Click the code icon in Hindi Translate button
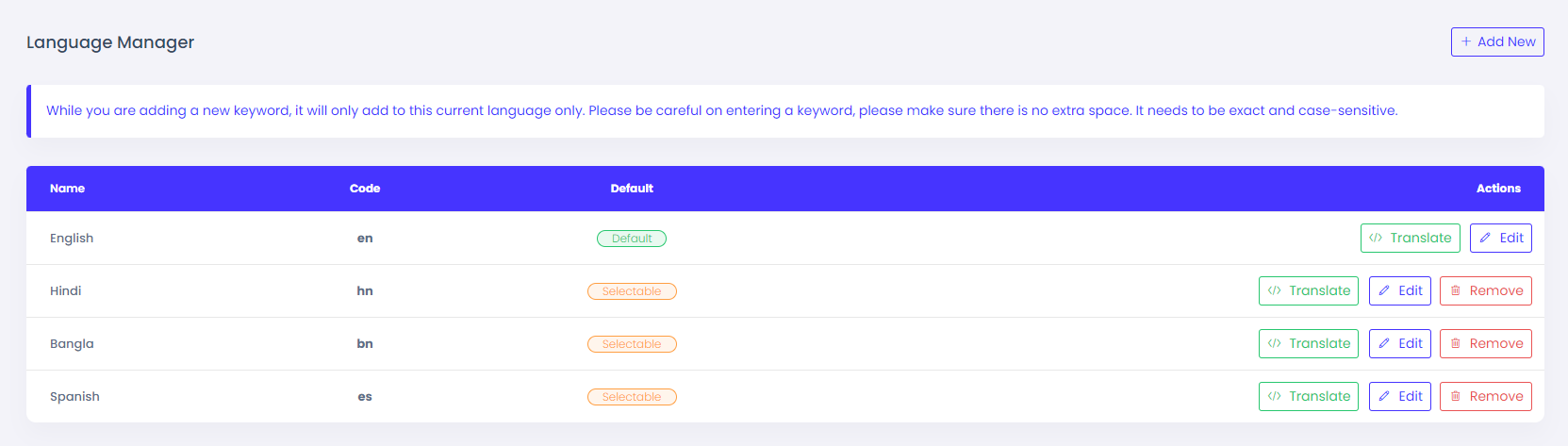 pos(1275,290)
